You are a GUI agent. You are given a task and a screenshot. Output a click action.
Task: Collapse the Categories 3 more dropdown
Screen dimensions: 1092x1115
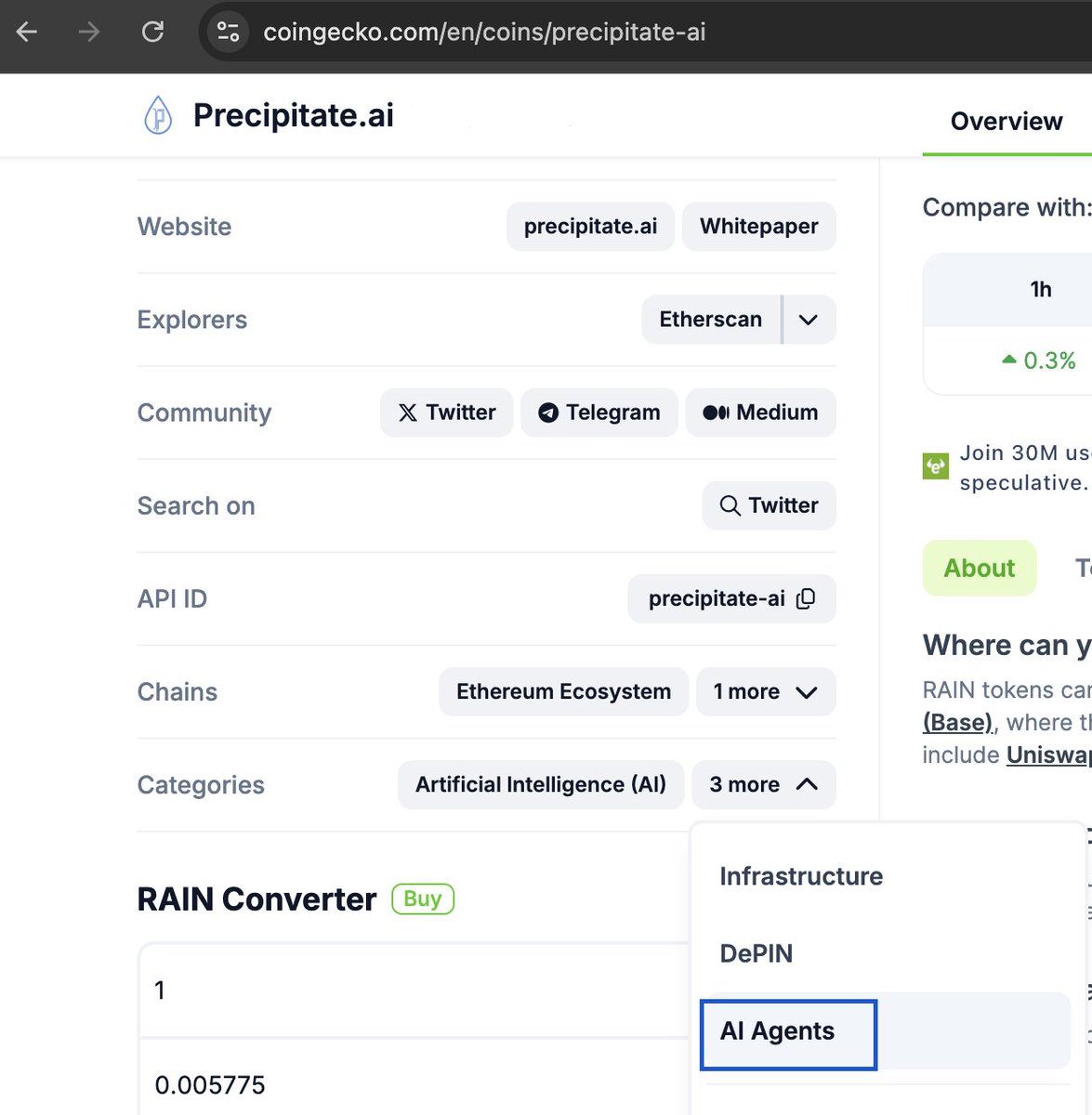764,784
